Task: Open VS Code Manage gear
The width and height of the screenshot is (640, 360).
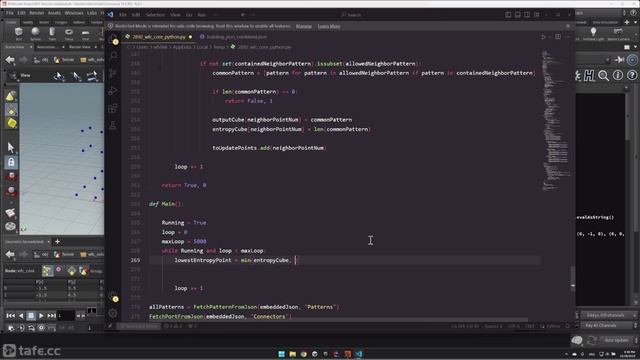Action: [113, 313]
